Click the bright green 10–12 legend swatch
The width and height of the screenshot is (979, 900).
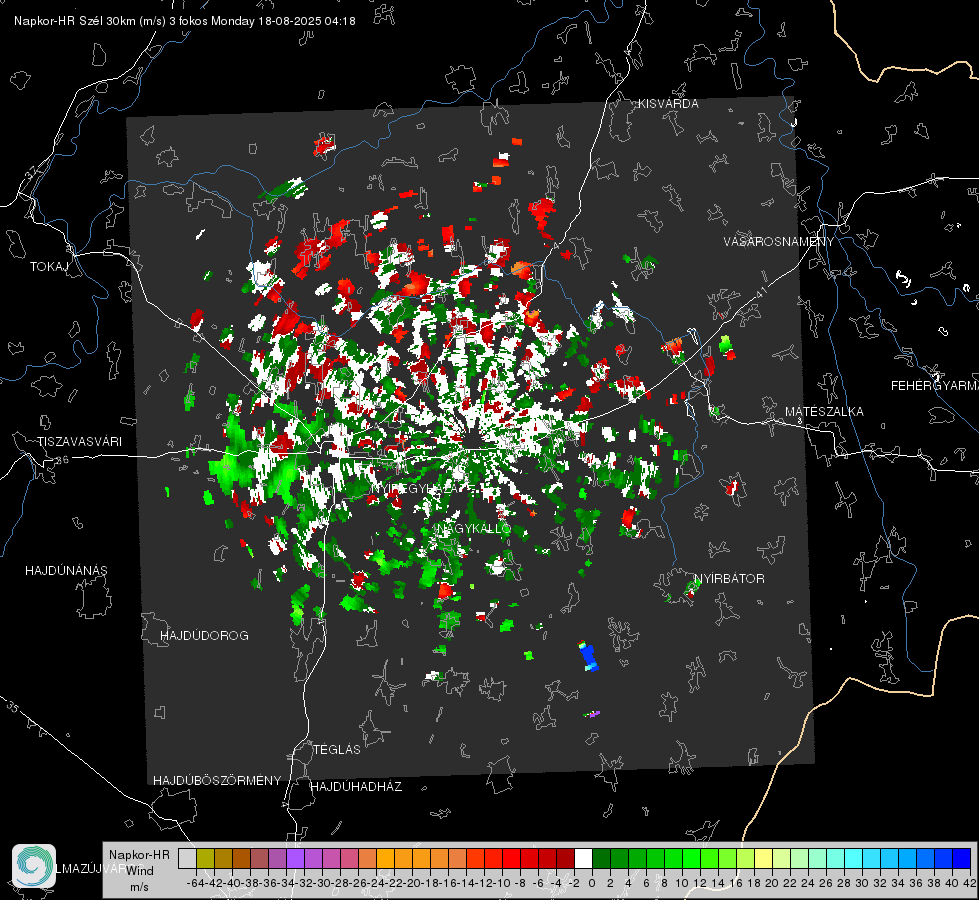(691, 858)
